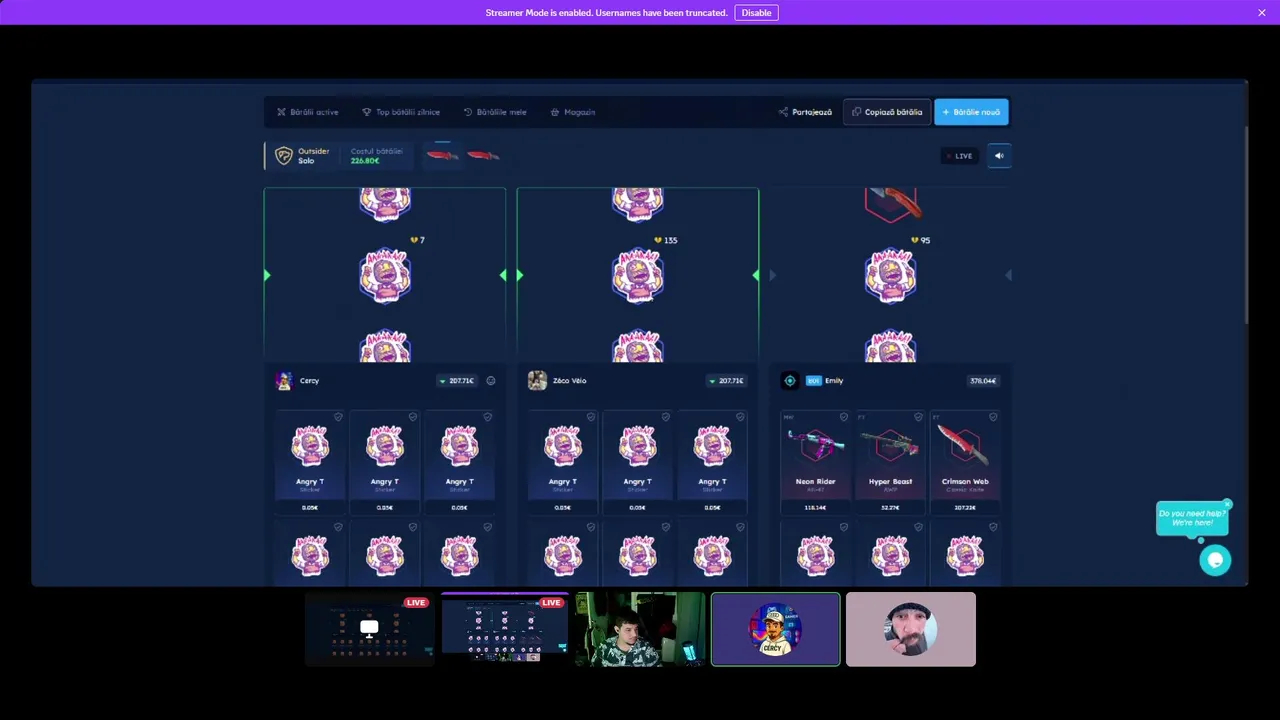The image size is (1280, 720).
Task: Start a new battle with Bătălie nouă
Action: click(x=971, y=112)
